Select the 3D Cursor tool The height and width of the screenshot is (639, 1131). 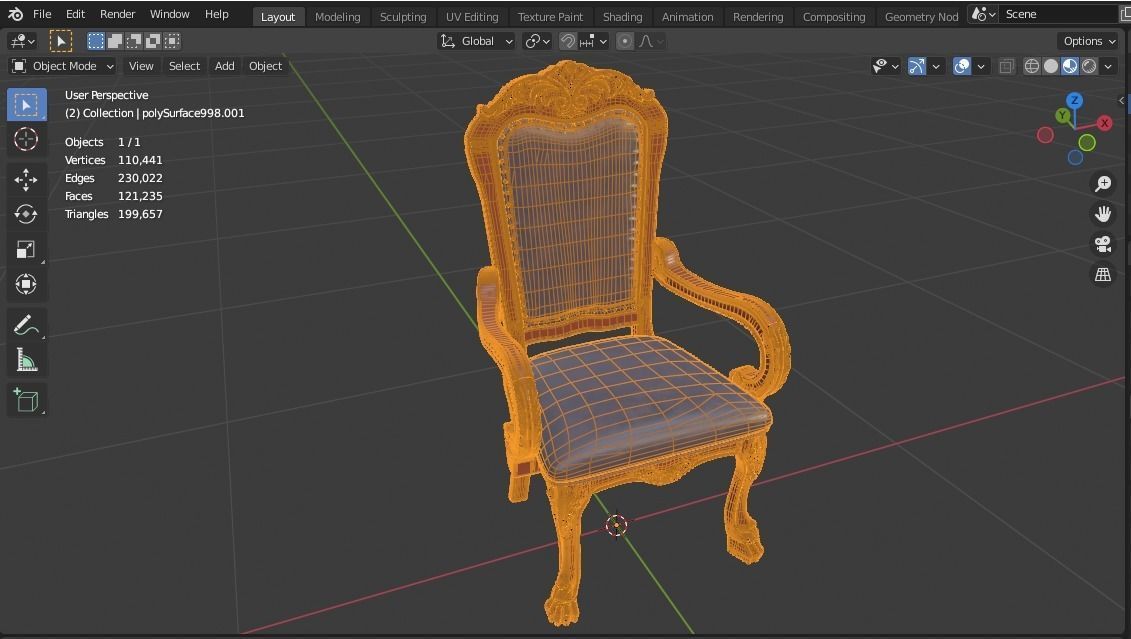27,139
